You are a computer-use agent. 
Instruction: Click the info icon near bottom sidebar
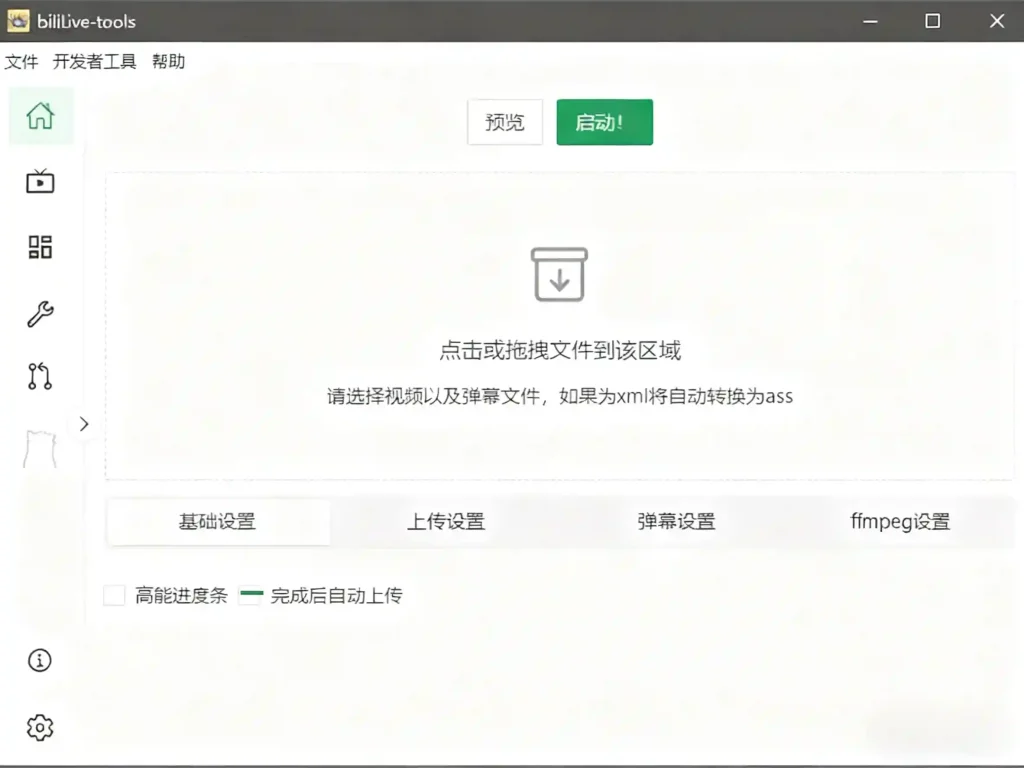click(x=39, y=660)
